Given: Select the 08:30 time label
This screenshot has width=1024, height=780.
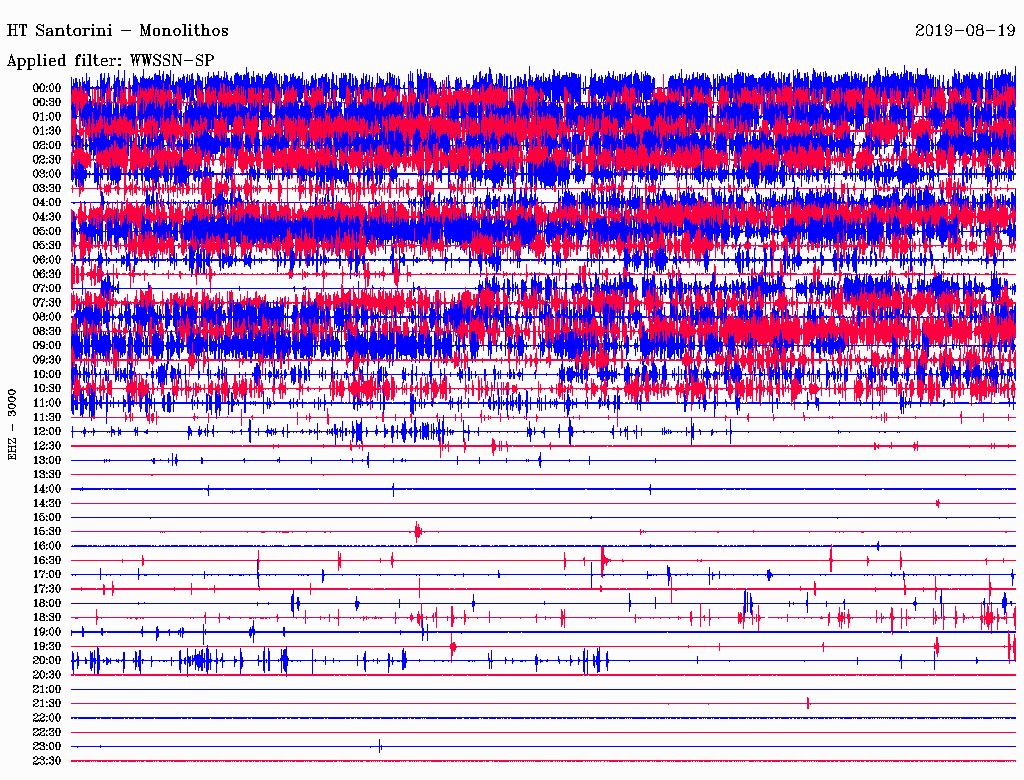Looking at the screenshot, I should pos(47,332).
